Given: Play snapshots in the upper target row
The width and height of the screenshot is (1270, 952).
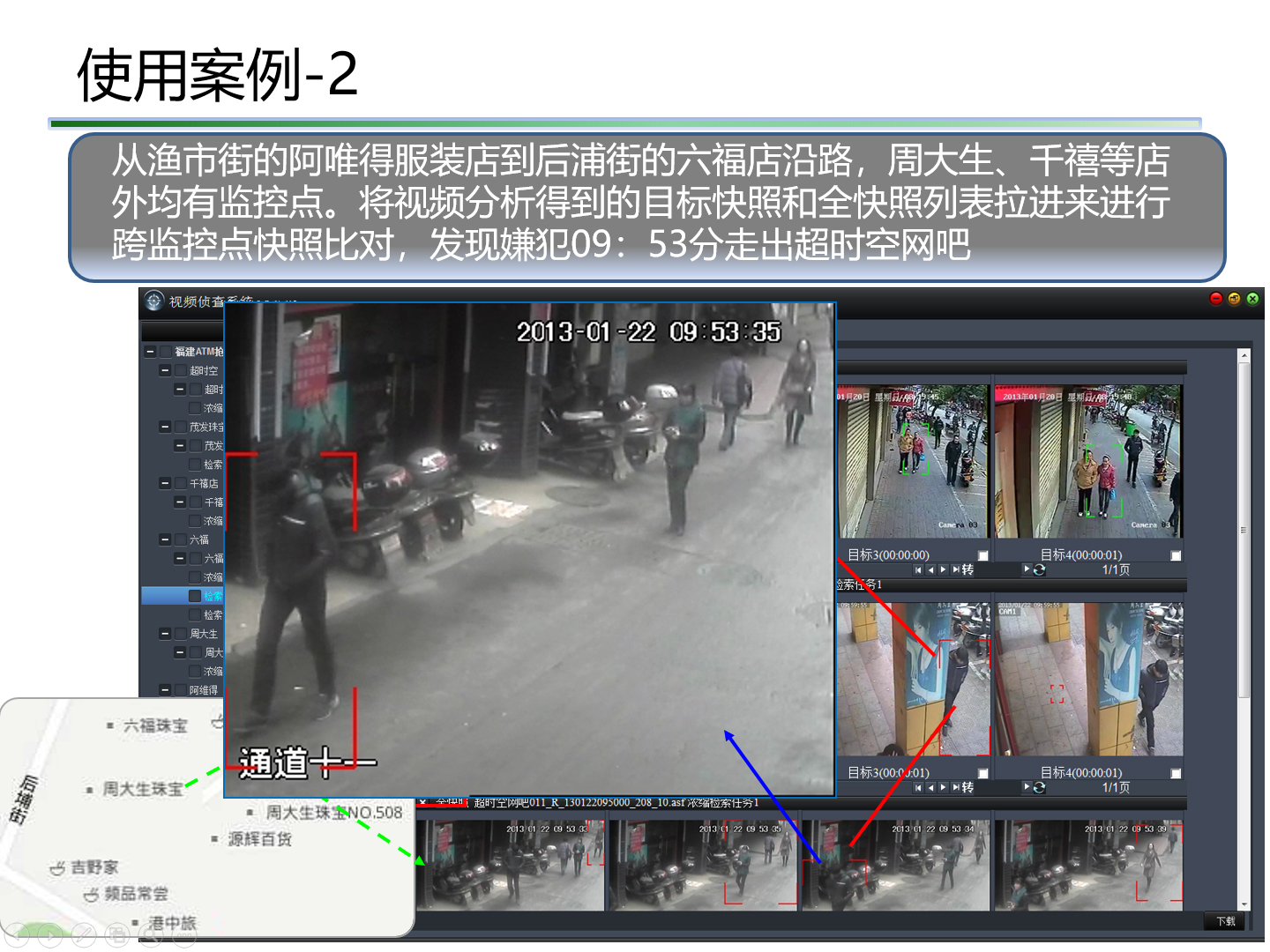Looking at the screenshot, I should point(1027,569).
